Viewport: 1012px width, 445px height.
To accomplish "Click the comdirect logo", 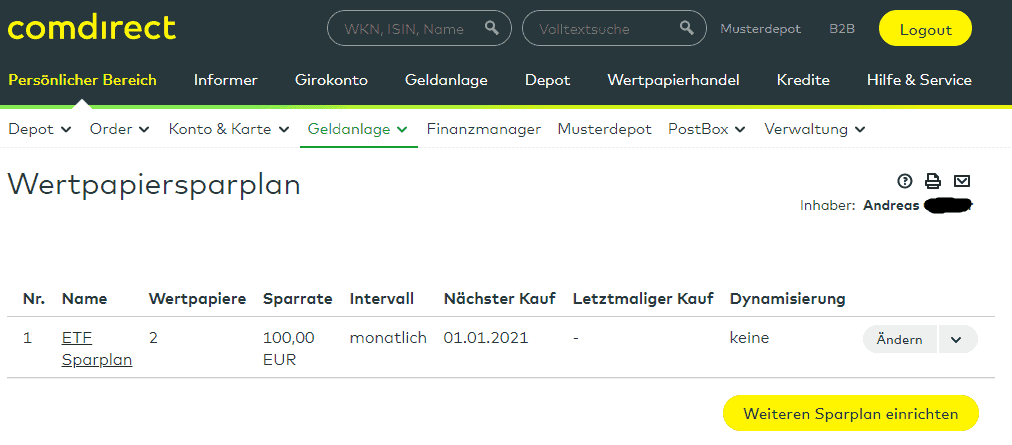I will [92, 28].
